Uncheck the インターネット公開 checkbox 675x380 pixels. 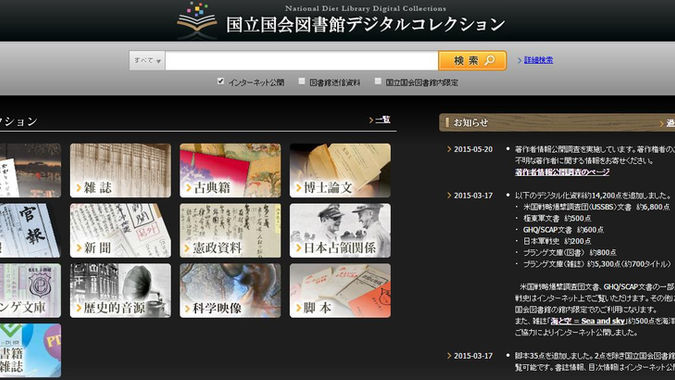click(220, 81)
